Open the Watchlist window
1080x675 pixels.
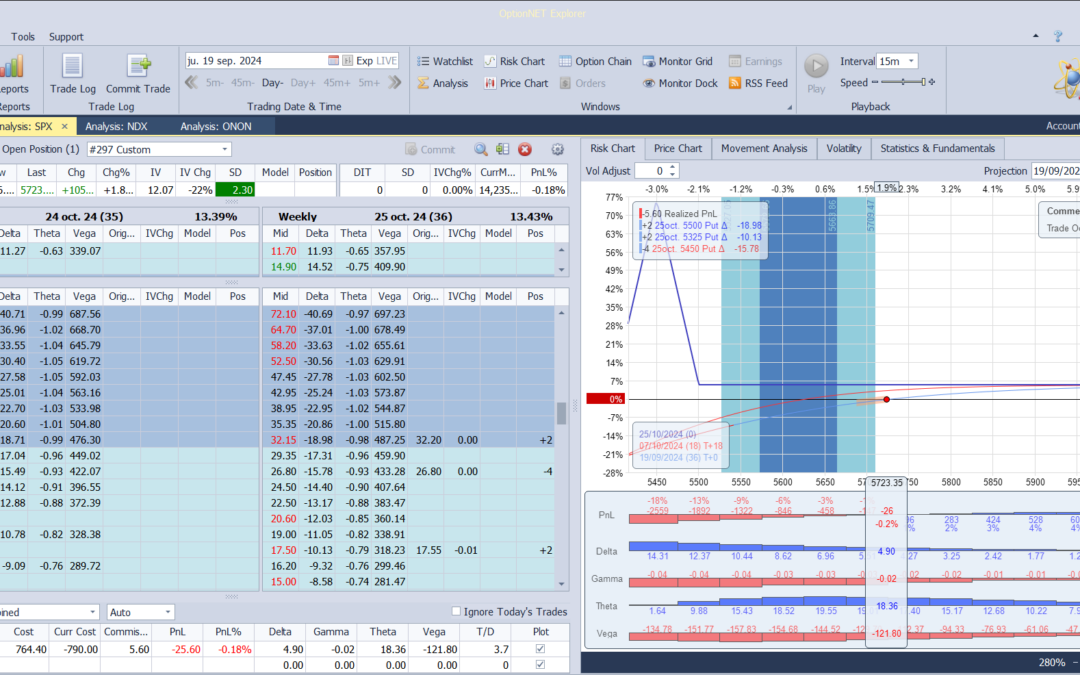(x=445, y=61)
